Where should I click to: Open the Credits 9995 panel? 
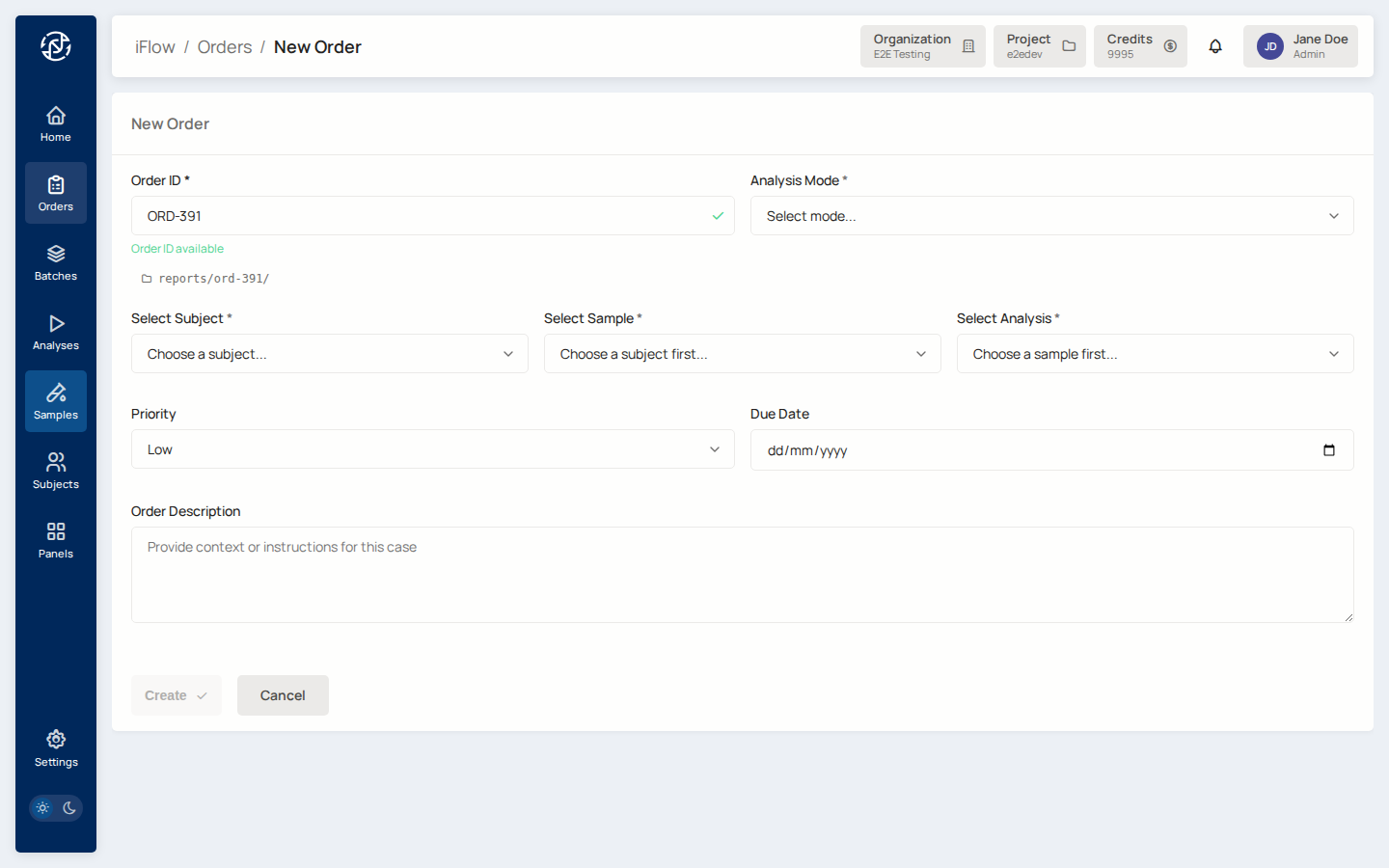[x=1140, y=46]
